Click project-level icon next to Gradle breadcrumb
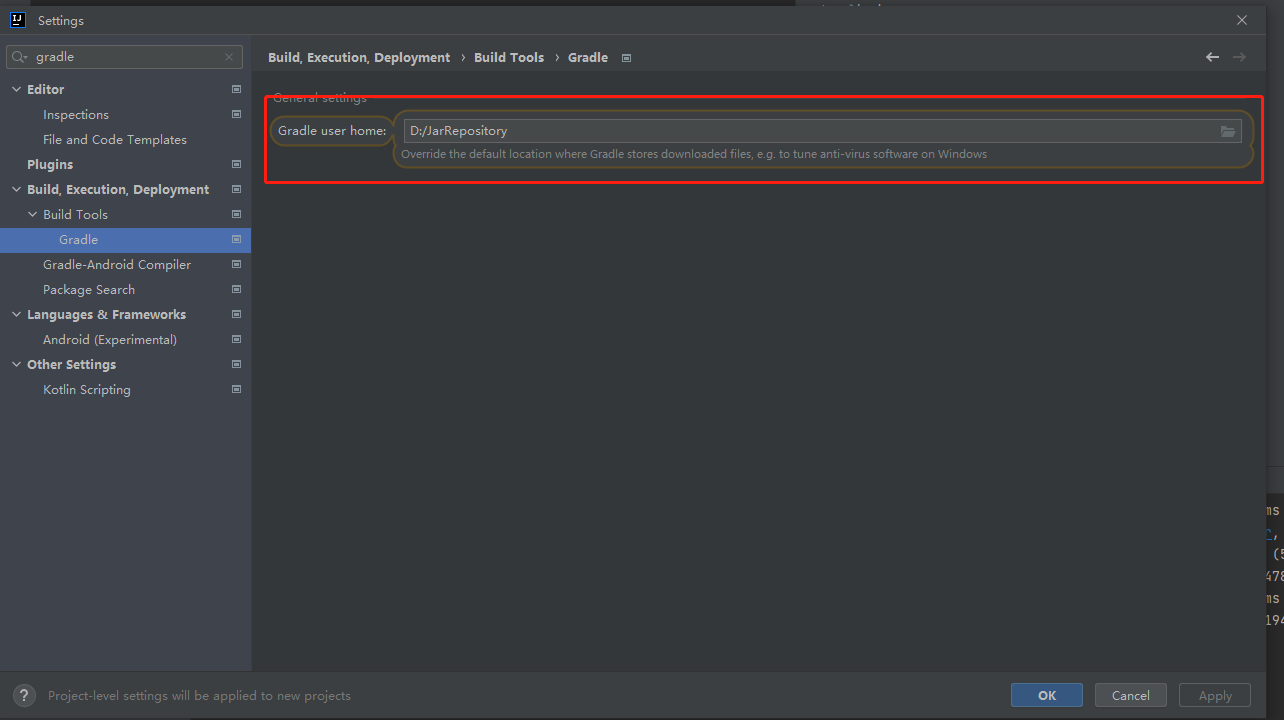 (x=626, y=58)
